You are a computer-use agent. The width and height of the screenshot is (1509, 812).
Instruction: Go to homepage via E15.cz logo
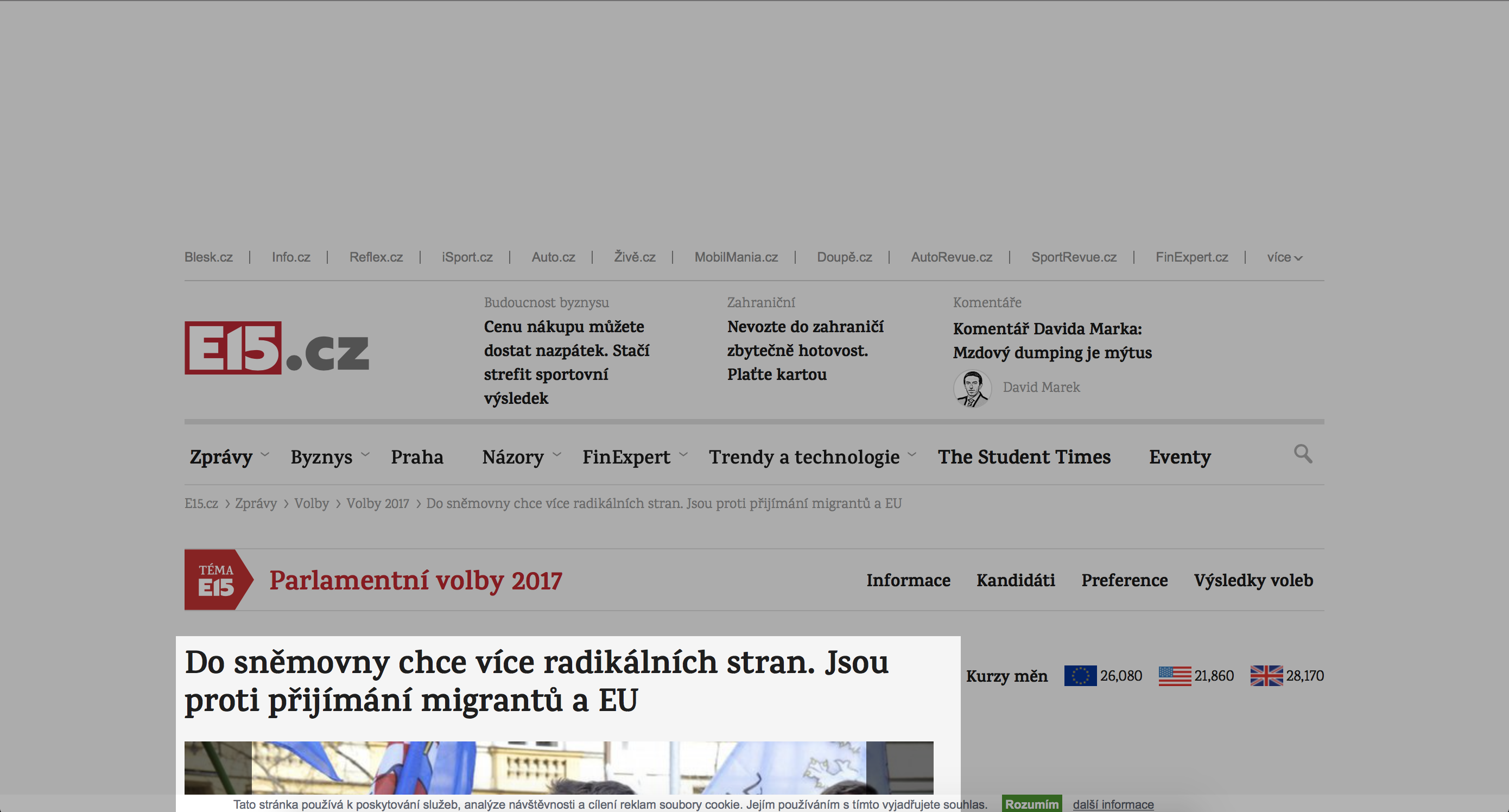276,348
